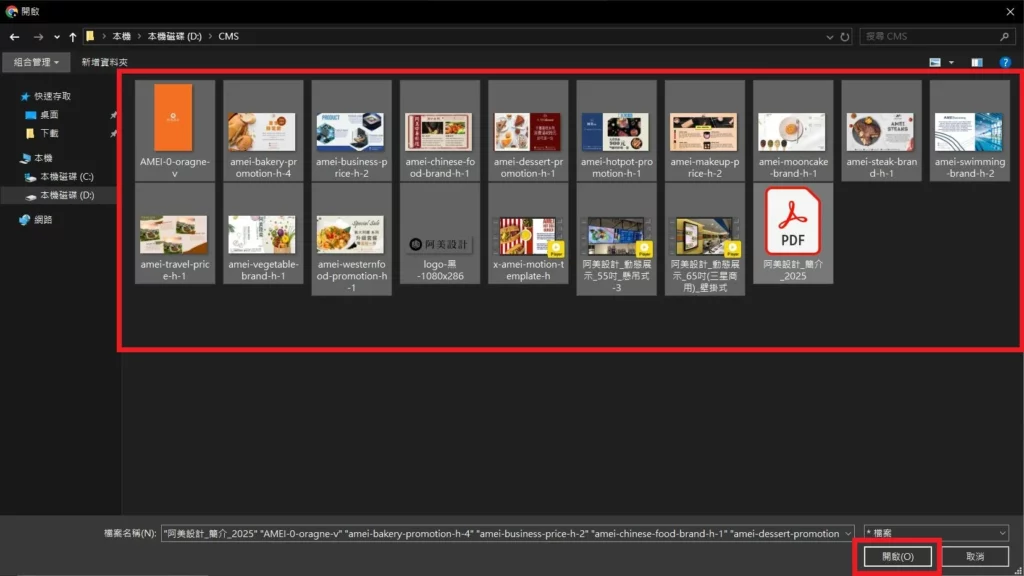1024x576 pixels.
Task: Click the search magnifier icon
Action: [x=1005, y=37]
